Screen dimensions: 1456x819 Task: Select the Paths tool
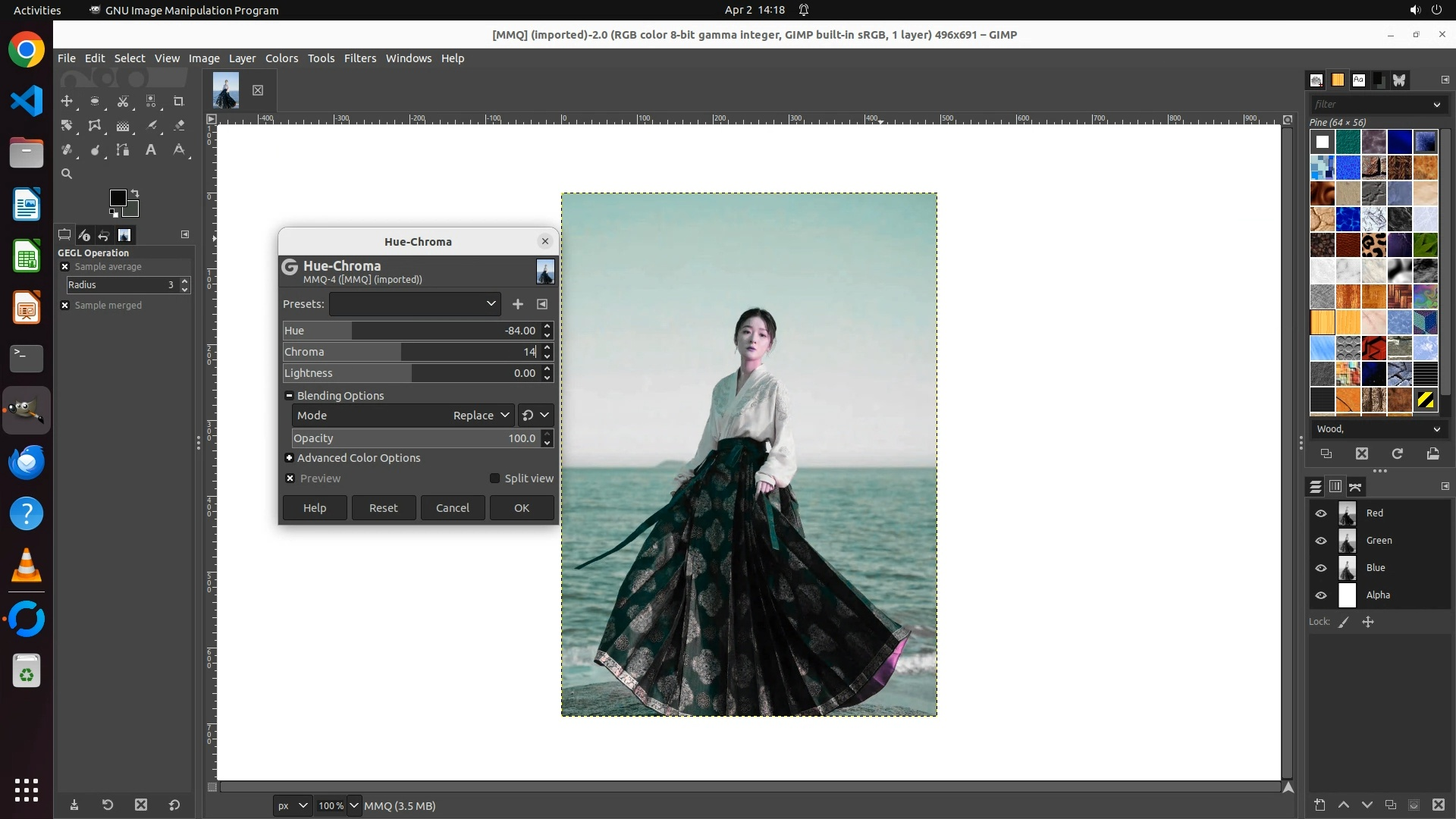123,150
